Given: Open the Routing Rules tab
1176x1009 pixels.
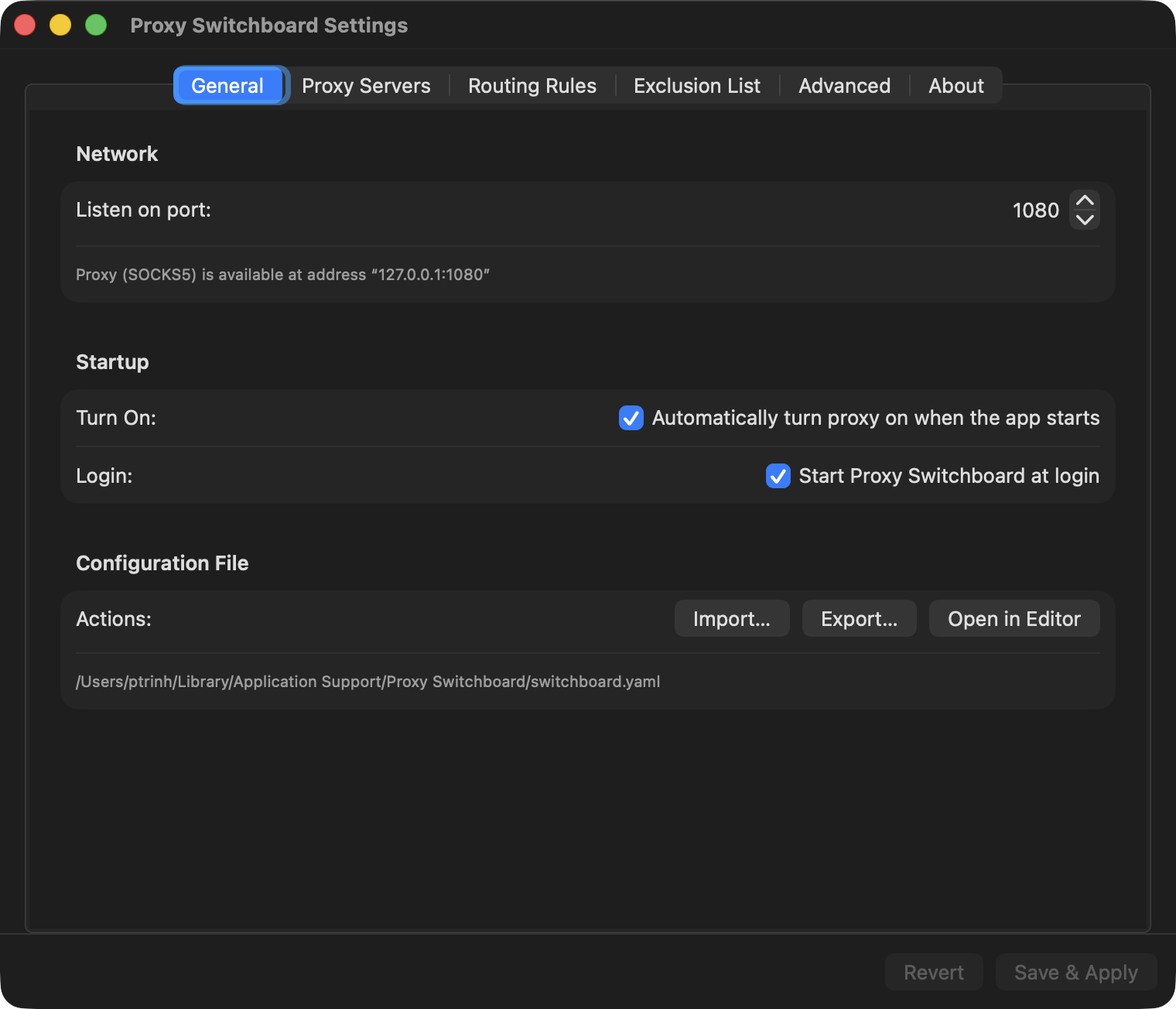Looking at the screenshot, I should [532, 85].
